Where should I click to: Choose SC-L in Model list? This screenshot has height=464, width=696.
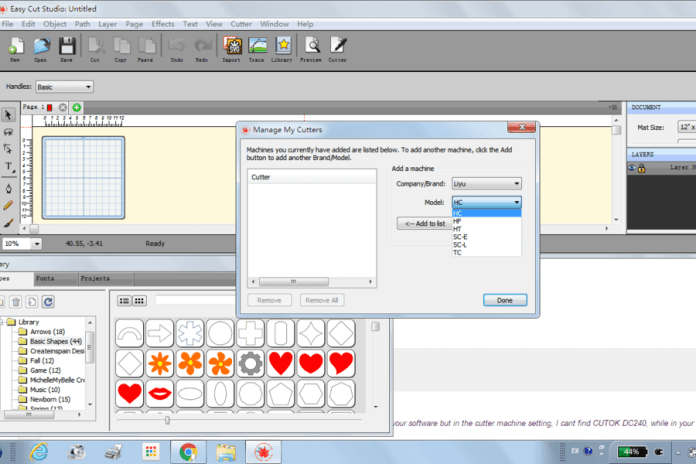tap(486, 245)
